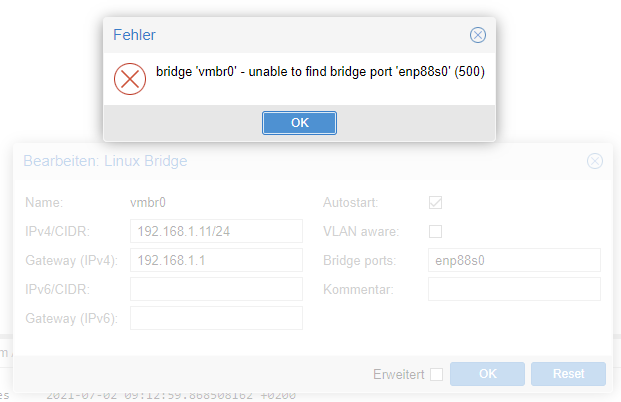Focus the IPv4/CIDR input field
621x402 pixels.
[216, 232]
